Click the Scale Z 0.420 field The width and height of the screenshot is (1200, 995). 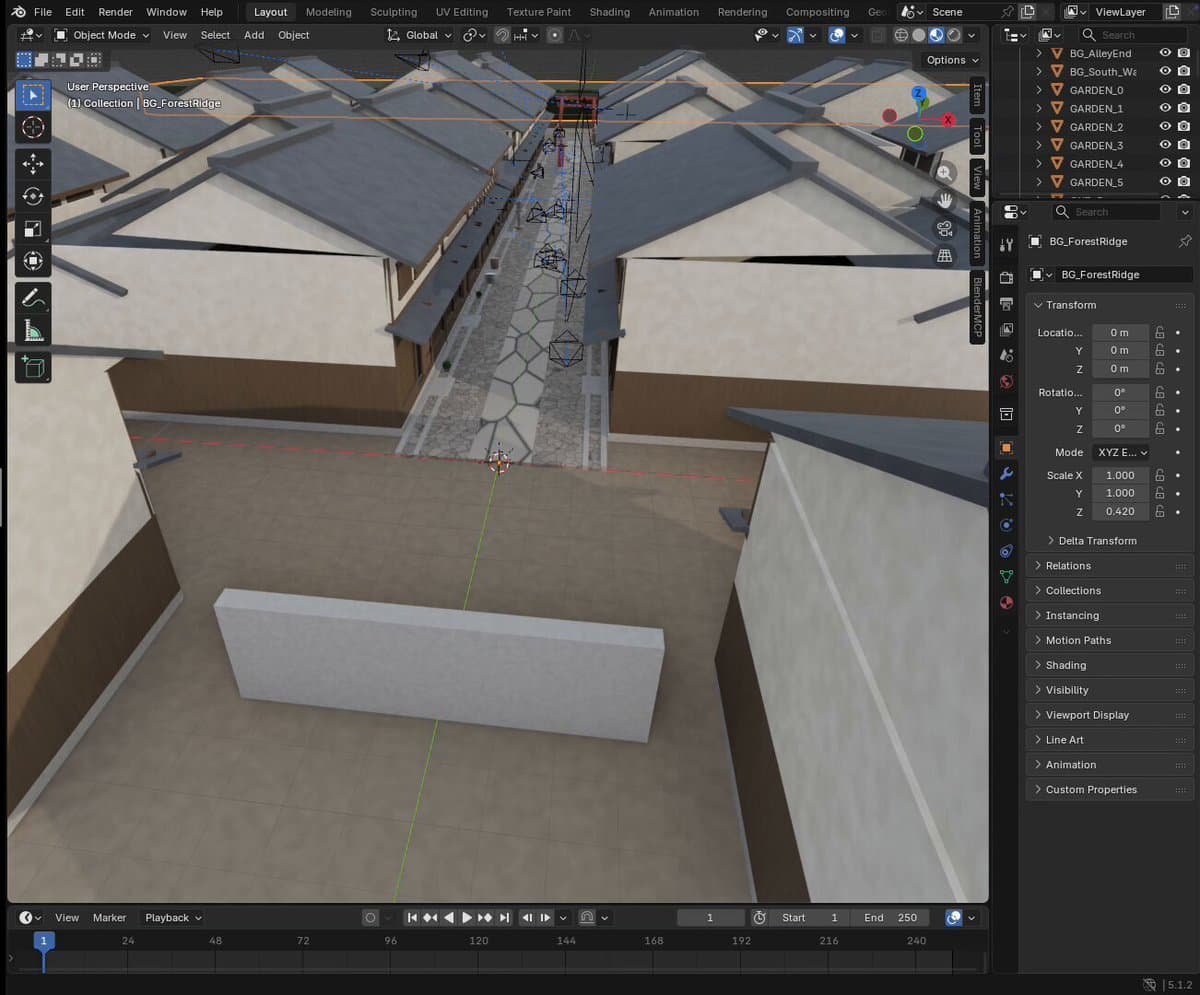(1120, 511)
